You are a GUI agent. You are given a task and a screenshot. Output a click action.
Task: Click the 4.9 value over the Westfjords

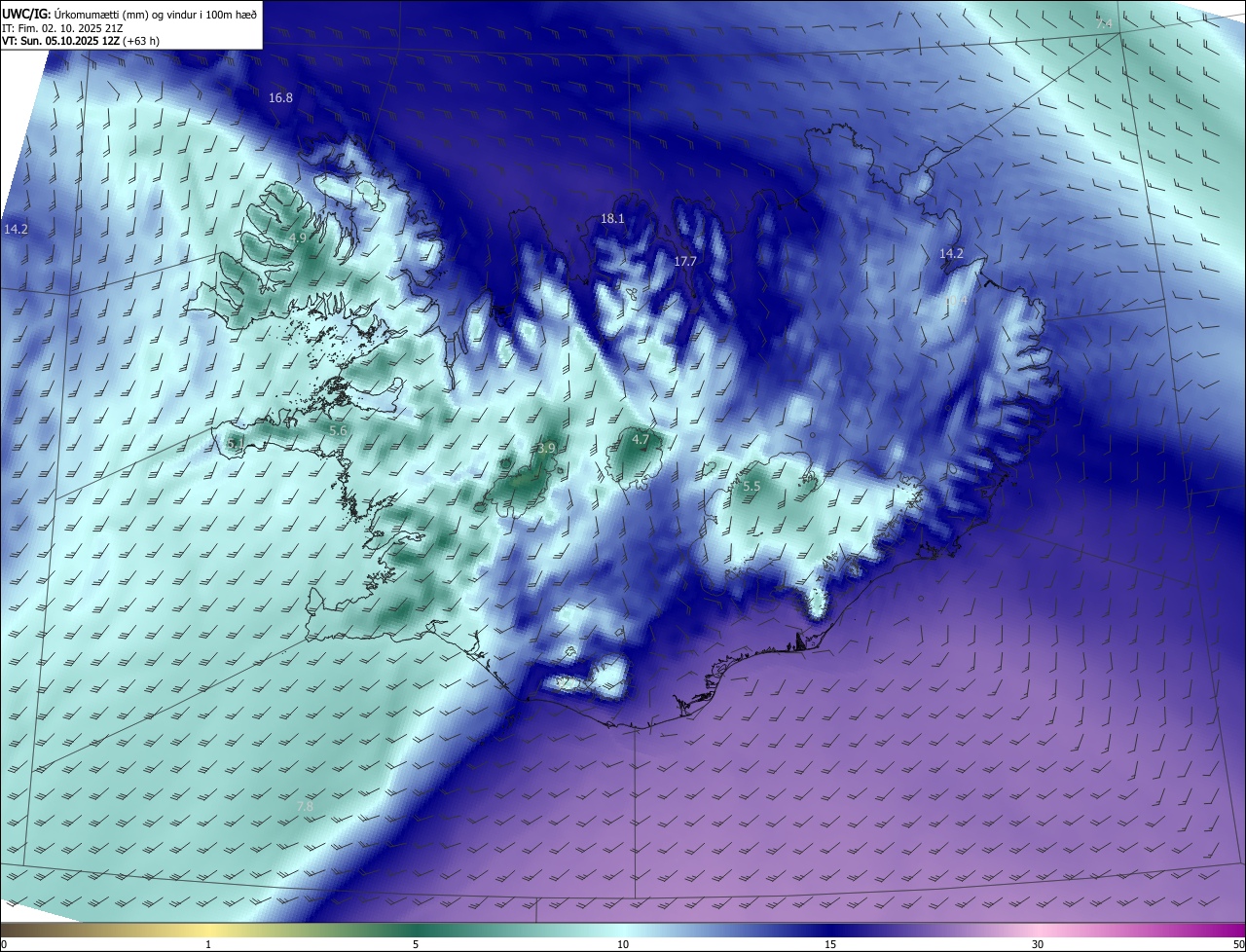point(299,238)
